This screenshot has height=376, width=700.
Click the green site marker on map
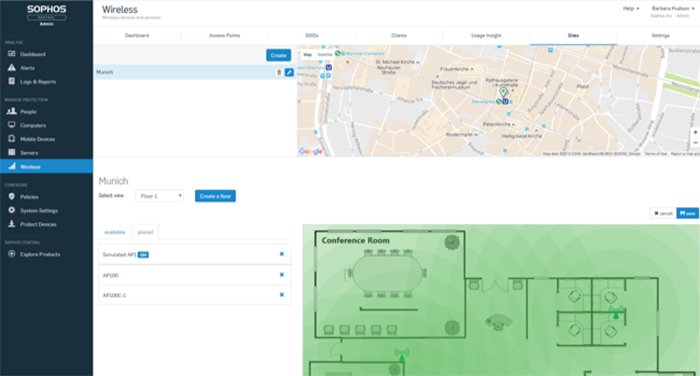503,92
